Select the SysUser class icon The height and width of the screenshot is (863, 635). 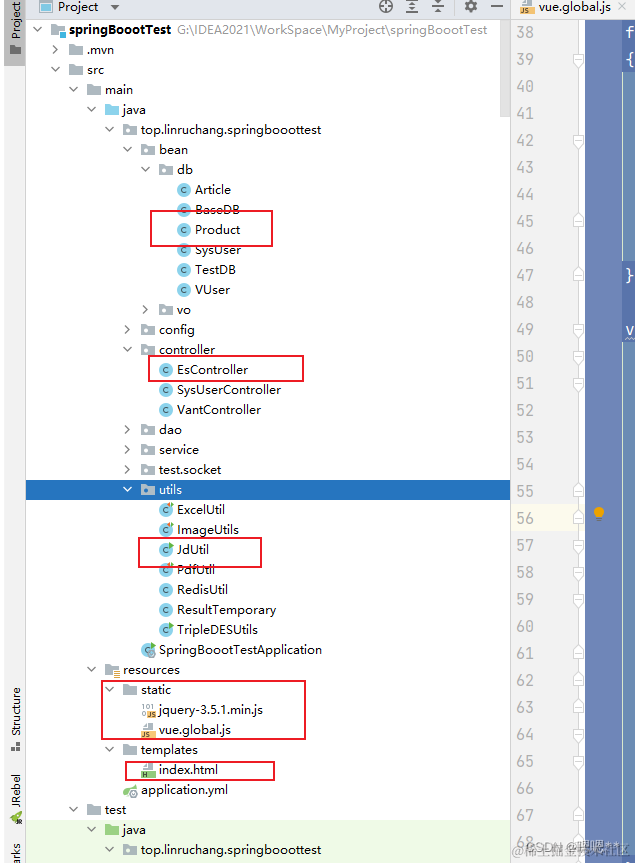tap(184, 250)
